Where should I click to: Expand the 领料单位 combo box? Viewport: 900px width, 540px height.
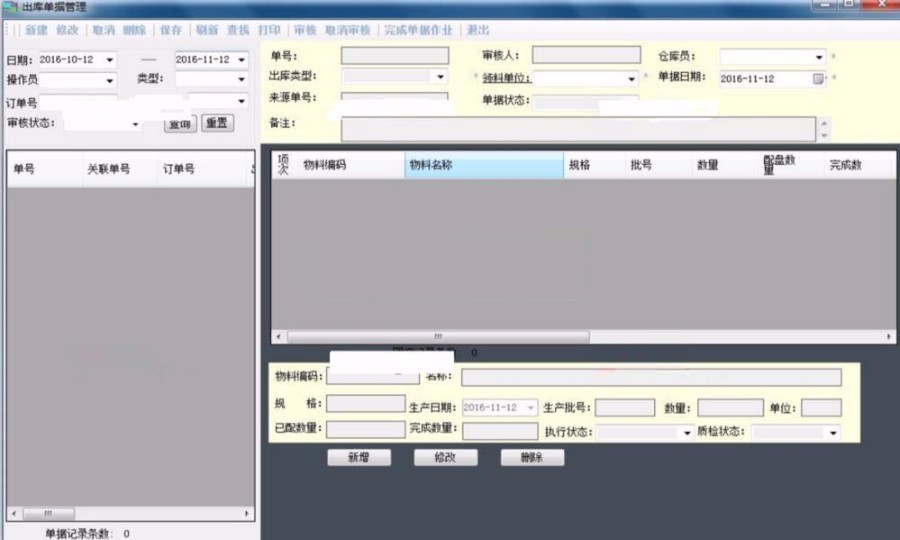pyautogui.click(x=631, y=78)
